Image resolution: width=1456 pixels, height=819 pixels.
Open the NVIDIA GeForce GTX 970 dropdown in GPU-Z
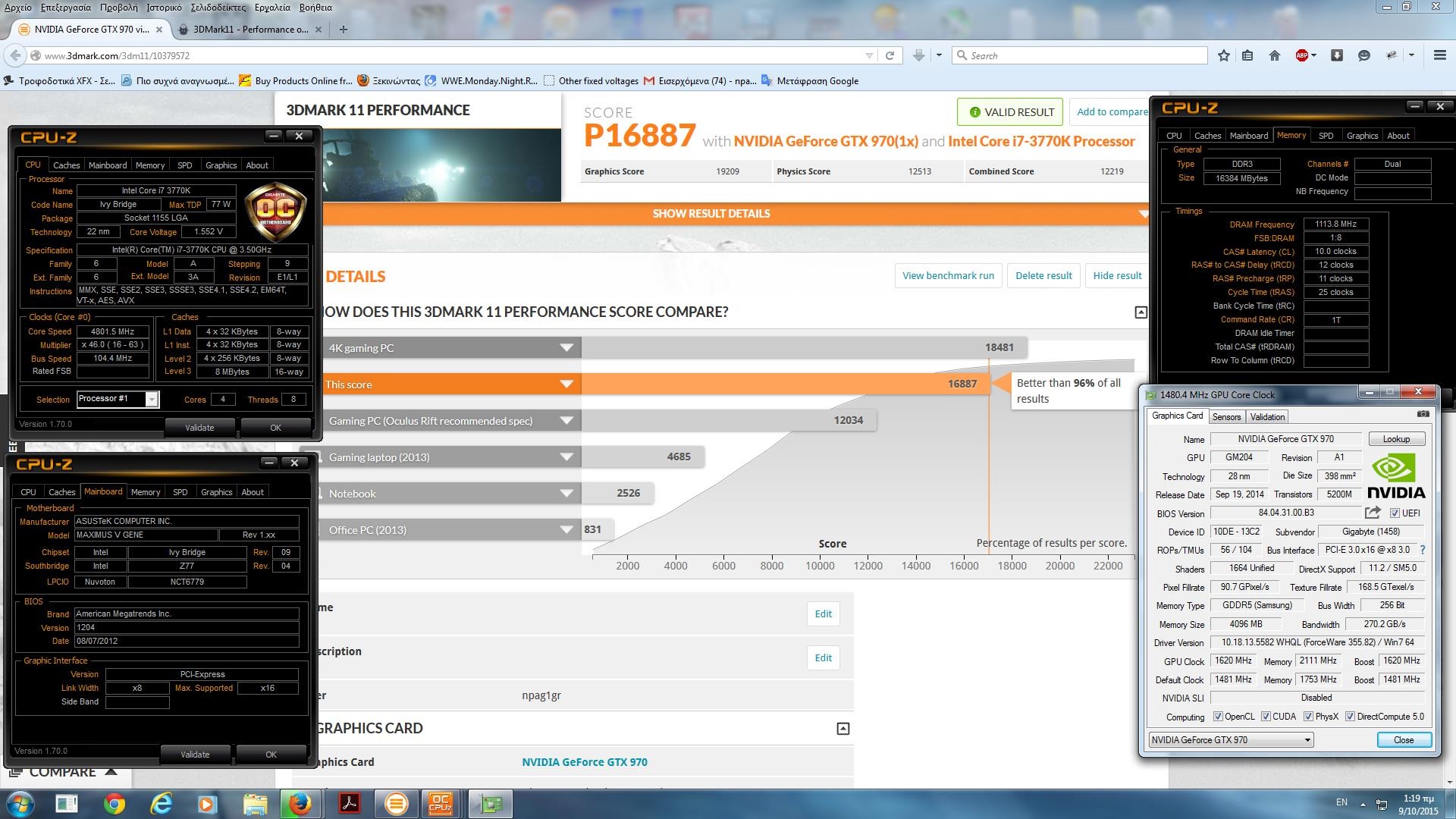click(1230, 740)
